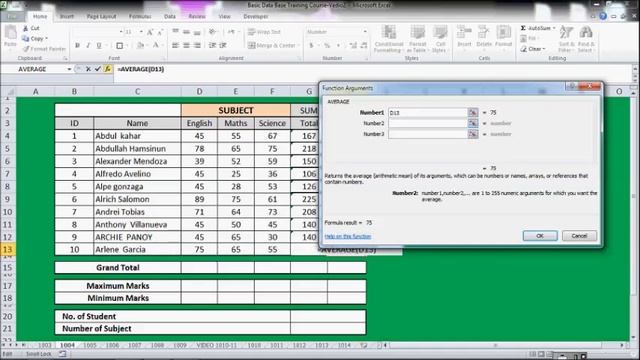Switch to the Page Layout tab
The height and width of the screenshot is (360, 640).
point(101,16)
